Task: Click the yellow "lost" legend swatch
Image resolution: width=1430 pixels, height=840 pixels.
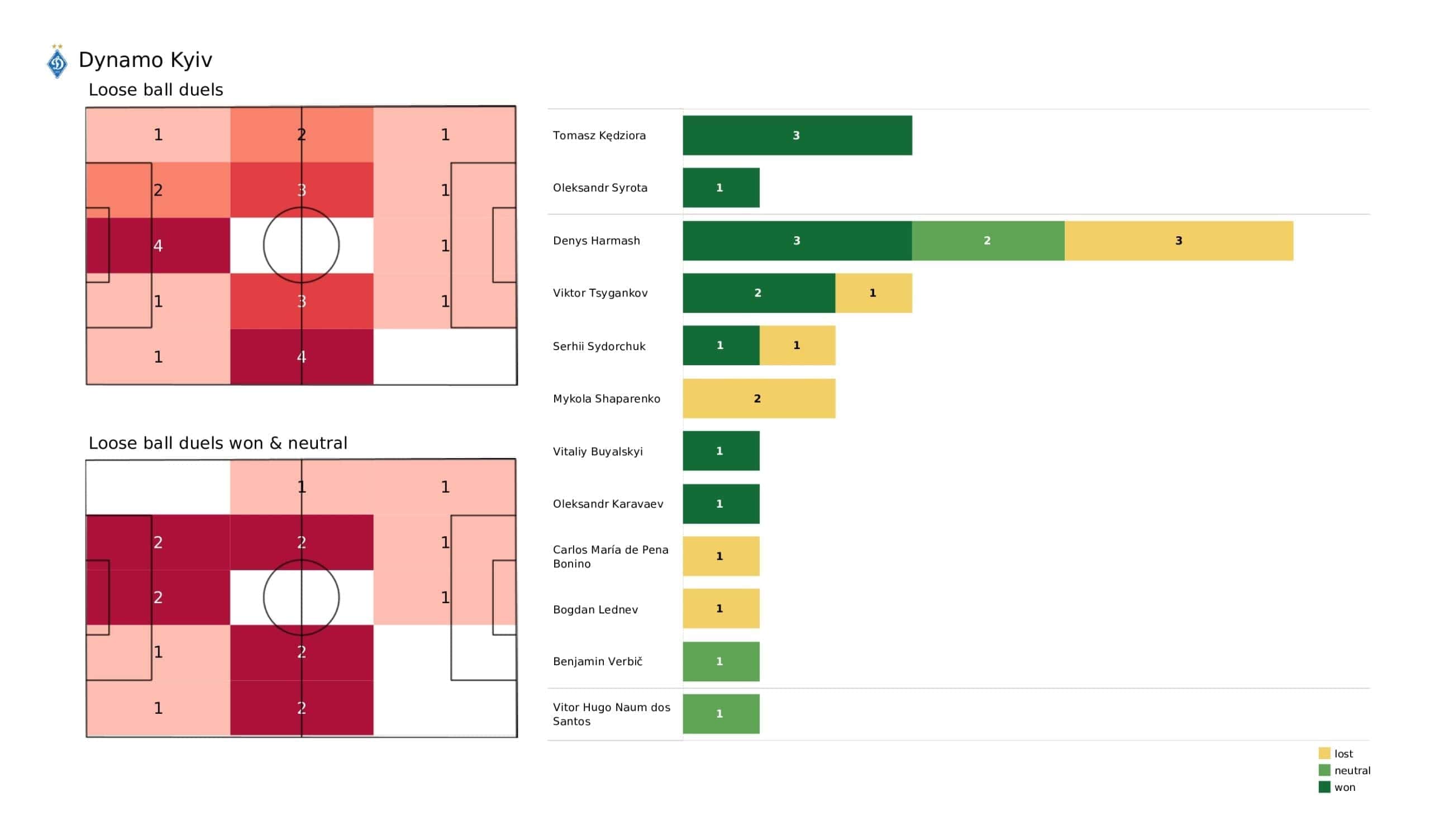Action: pos(1324,753)
